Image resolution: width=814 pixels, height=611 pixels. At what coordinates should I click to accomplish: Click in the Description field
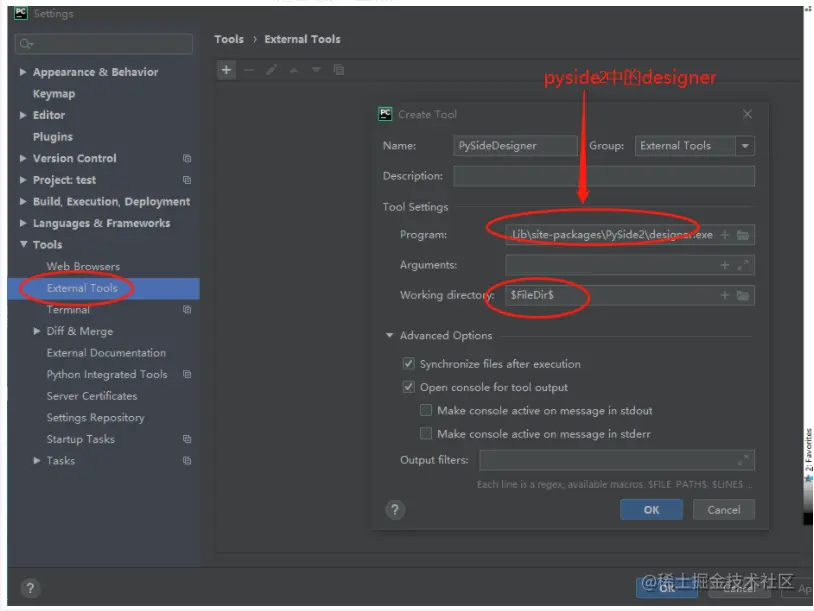pyautogui.click(x=604, y=176)
